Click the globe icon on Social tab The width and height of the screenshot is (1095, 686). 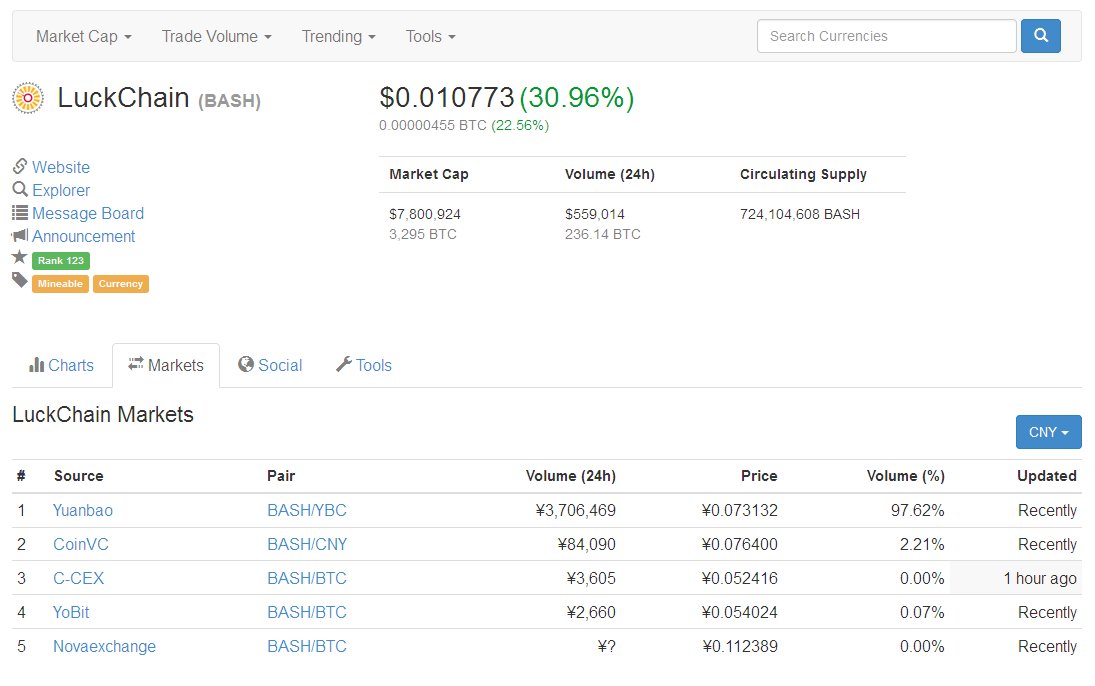coord(246,365)
